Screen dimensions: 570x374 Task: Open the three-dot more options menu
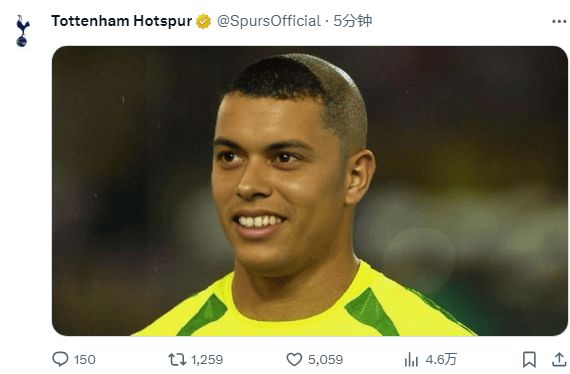tap(559, 22)
